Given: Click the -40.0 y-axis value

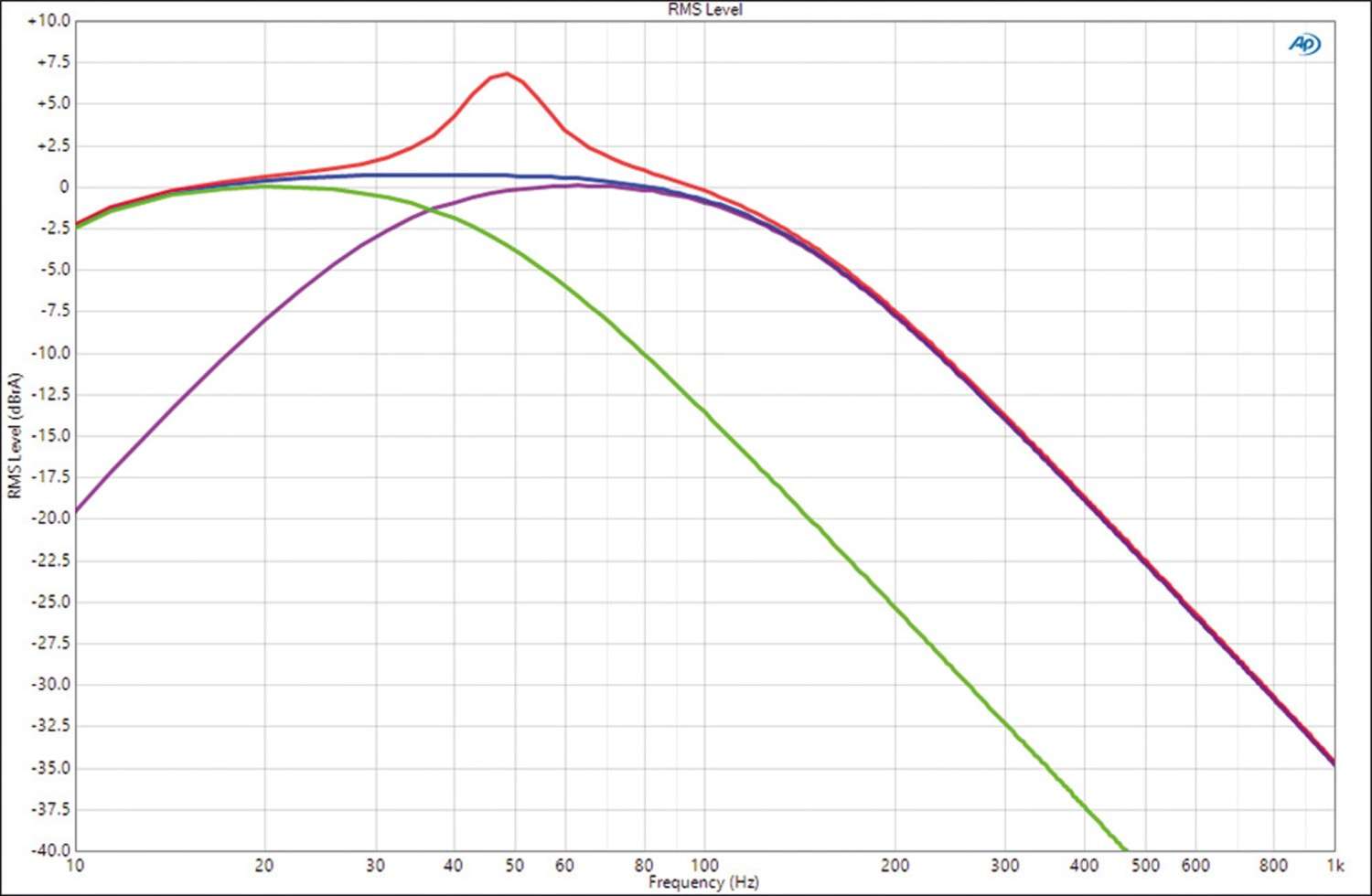Looking at the screenshot, I should tap(49, 850).
